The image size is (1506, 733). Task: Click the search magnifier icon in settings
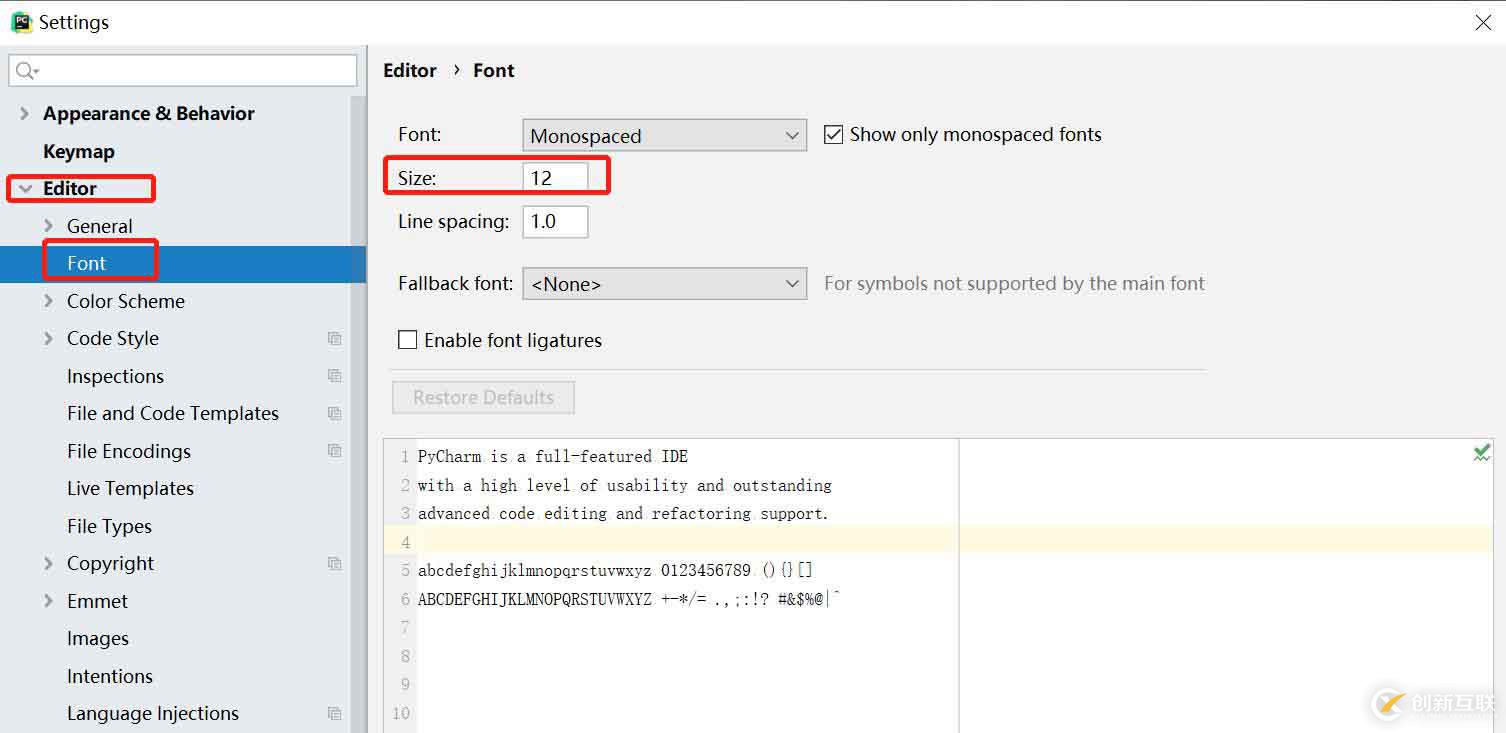coord(26,71)
